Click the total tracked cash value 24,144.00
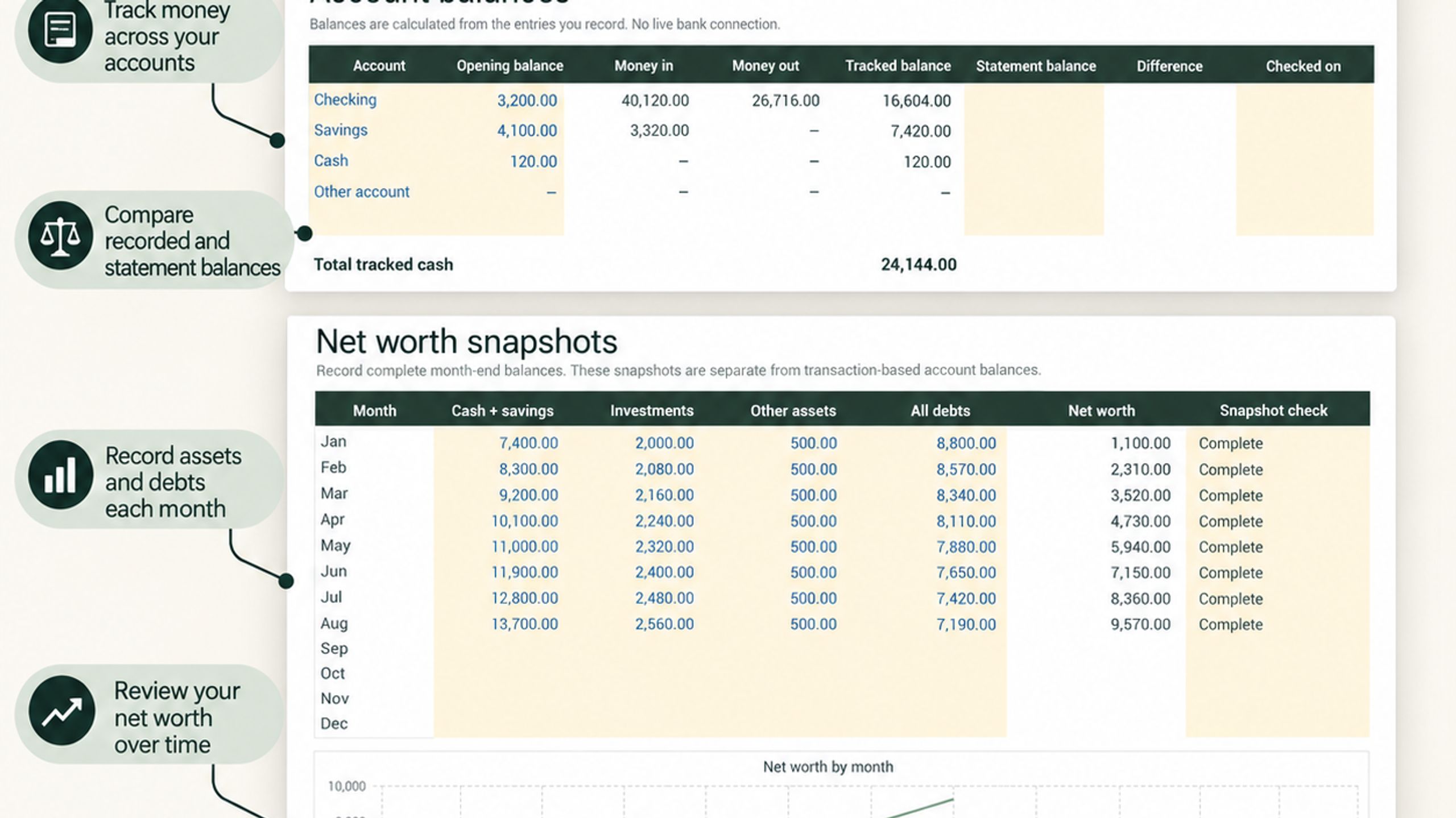1456x818 pixels. click(x=919, y=264)
